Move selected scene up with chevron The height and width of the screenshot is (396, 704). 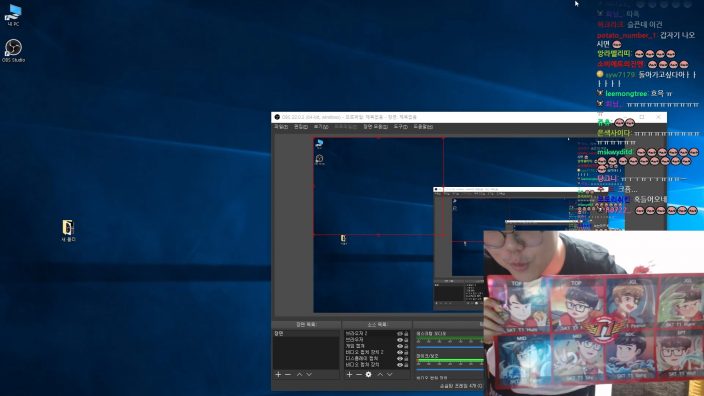click(299, 374)
